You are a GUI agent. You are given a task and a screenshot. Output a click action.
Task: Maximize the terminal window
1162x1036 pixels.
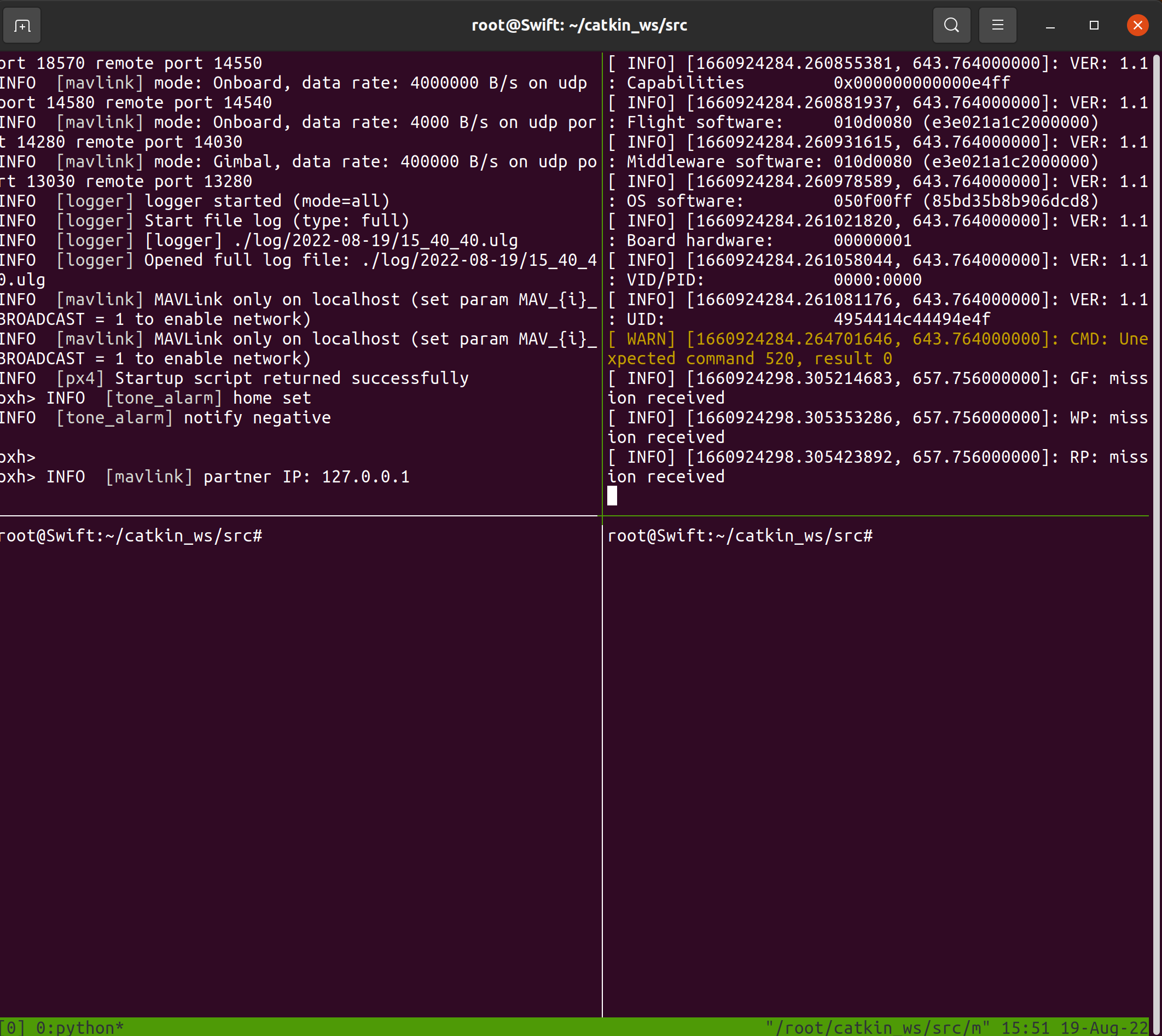[x=1094, y=26]
